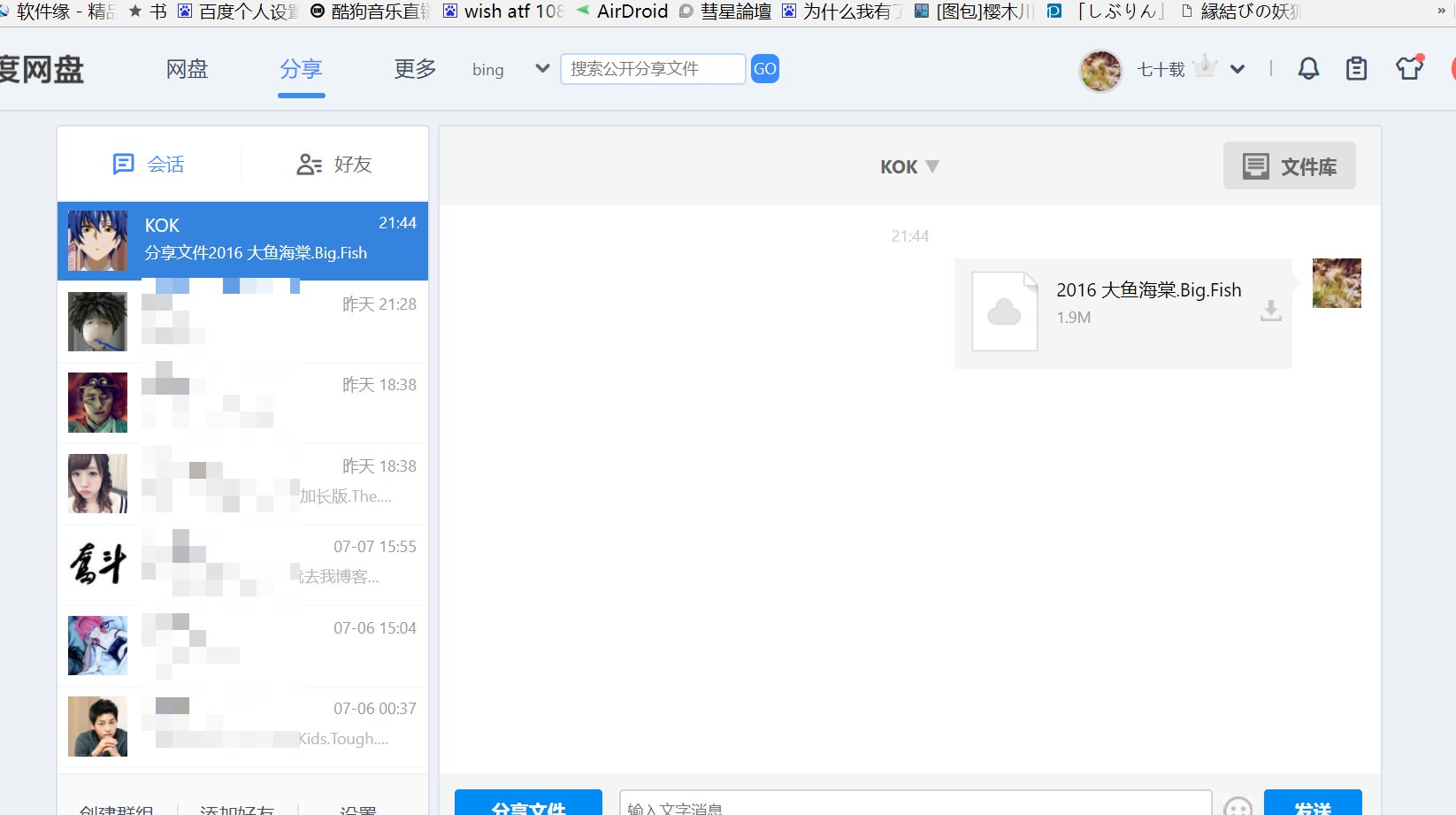Open the clipboard task list icon

[x=1357, y=67]
